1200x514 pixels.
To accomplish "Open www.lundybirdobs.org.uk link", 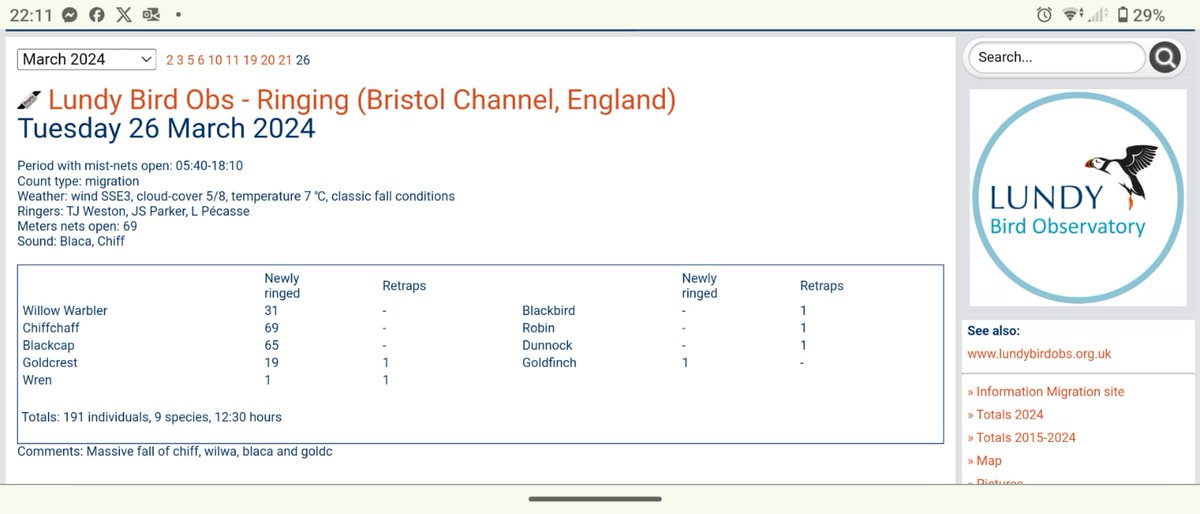I will click(1039, 354).
